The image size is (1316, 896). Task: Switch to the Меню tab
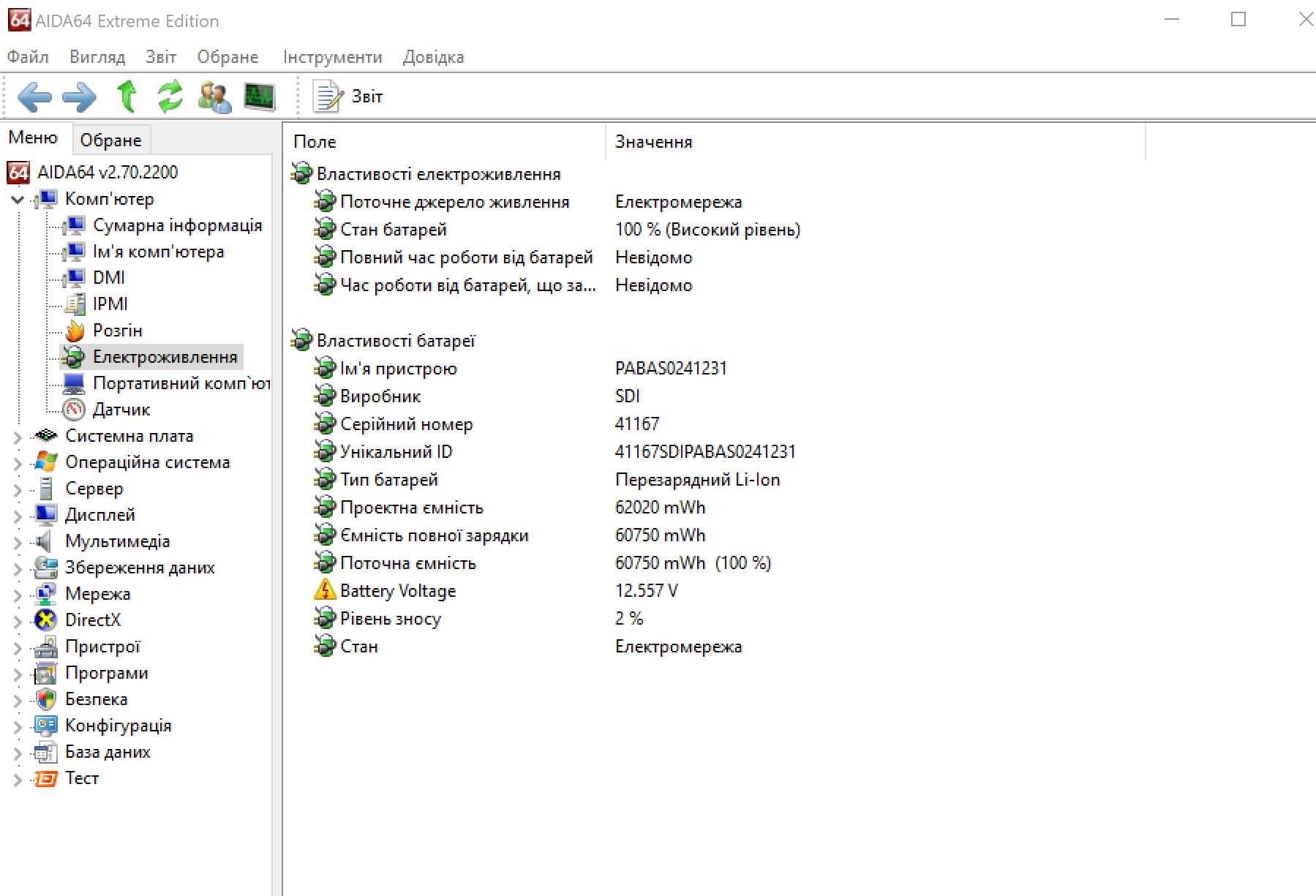[x=33, y=138]
